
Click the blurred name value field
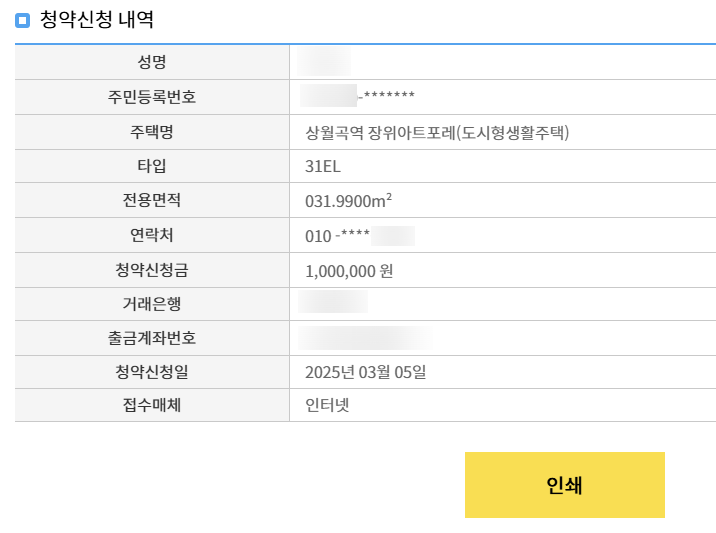click(x=324, y=61)
